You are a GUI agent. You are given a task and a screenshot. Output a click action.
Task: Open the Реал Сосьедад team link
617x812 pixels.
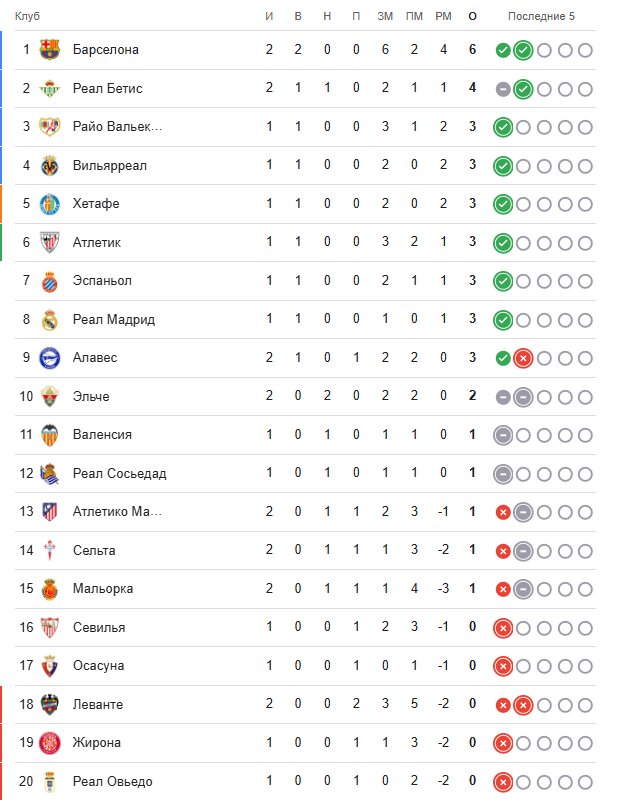(x=119, y=474)
